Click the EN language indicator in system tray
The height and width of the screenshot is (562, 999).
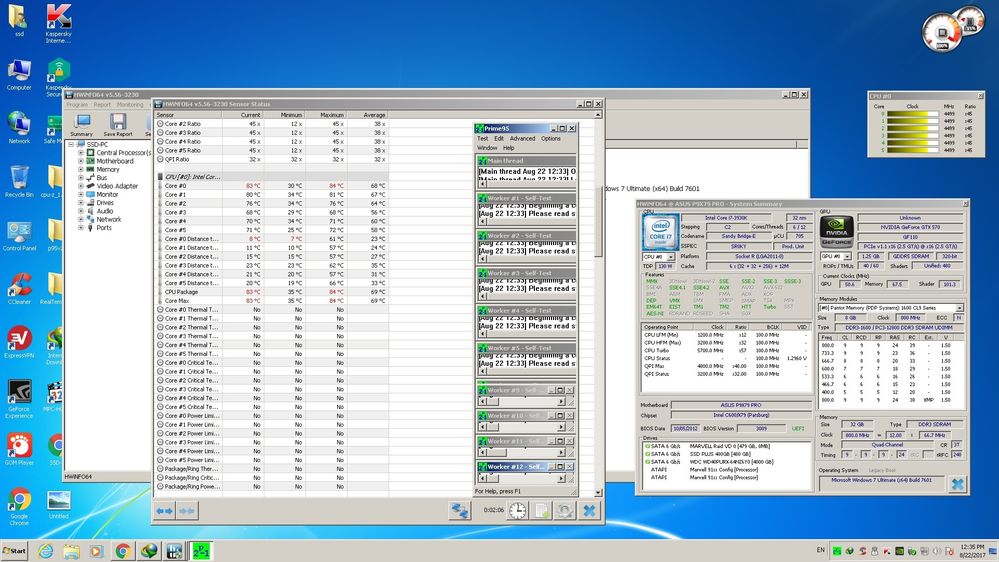[x=821, y=550]
